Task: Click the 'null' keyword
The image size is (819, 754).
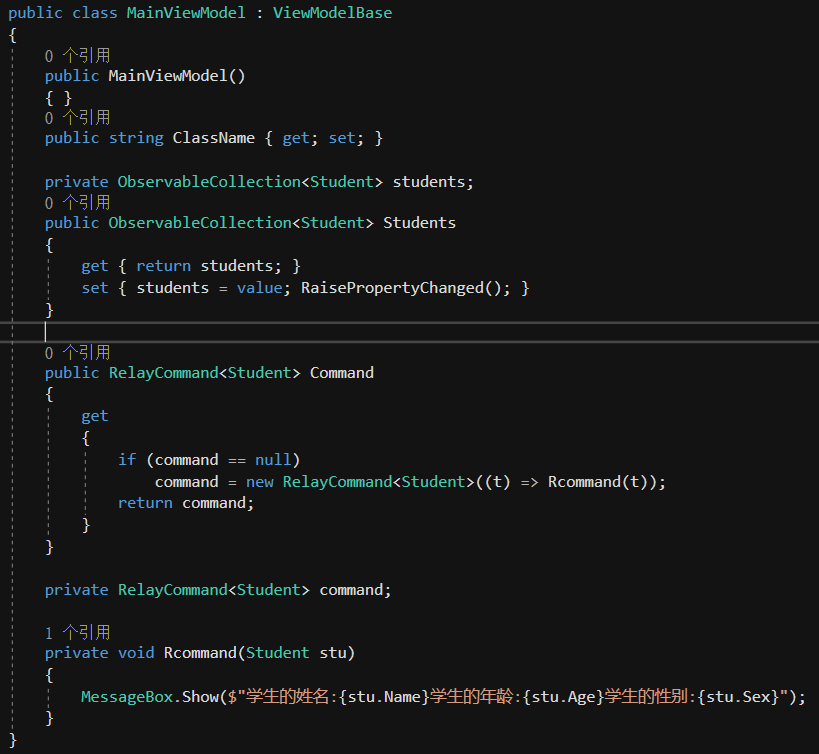Action: point(273,460)
